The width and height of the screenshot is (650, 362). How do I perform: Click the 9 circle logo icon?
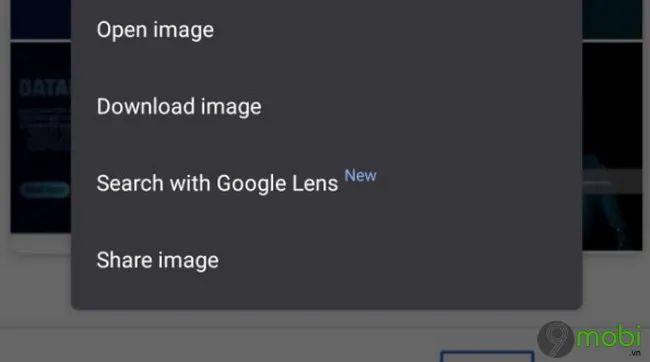pyautogui.click(x=555, y=339)
